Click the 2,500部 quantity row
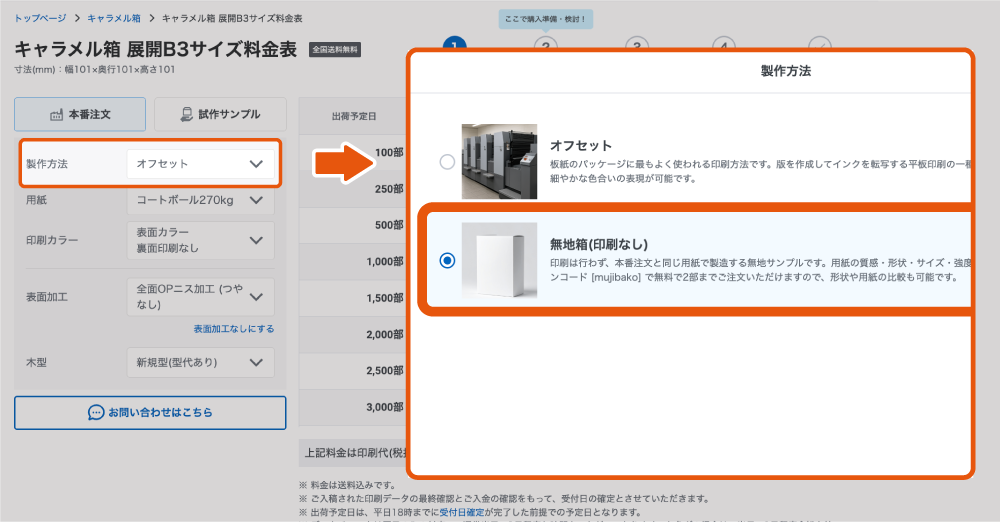This screenshot has height=522, width=1000. tap(353, 371)
